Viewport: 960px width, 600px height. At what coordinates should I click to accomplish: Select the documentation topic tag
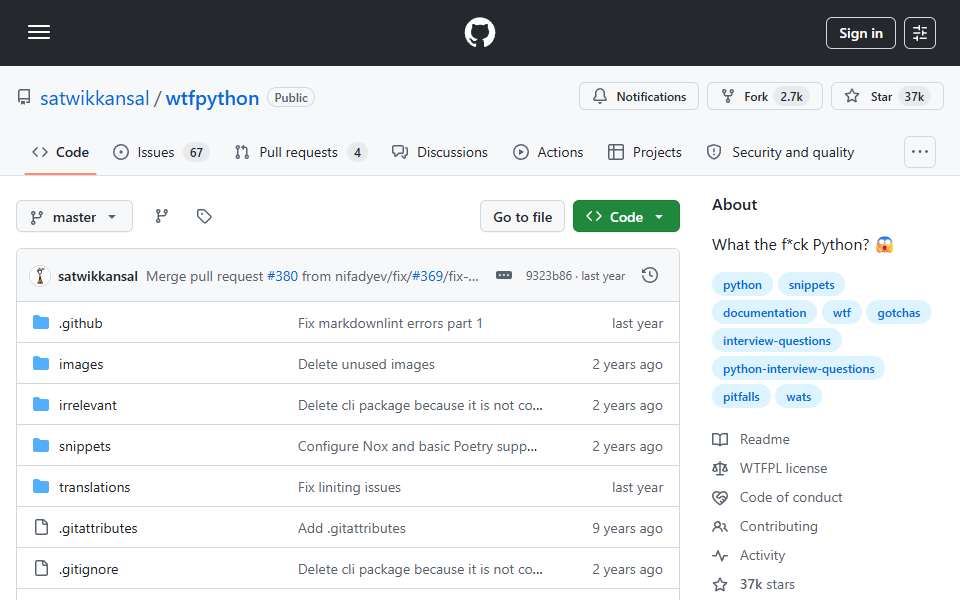tap(764, 313)
